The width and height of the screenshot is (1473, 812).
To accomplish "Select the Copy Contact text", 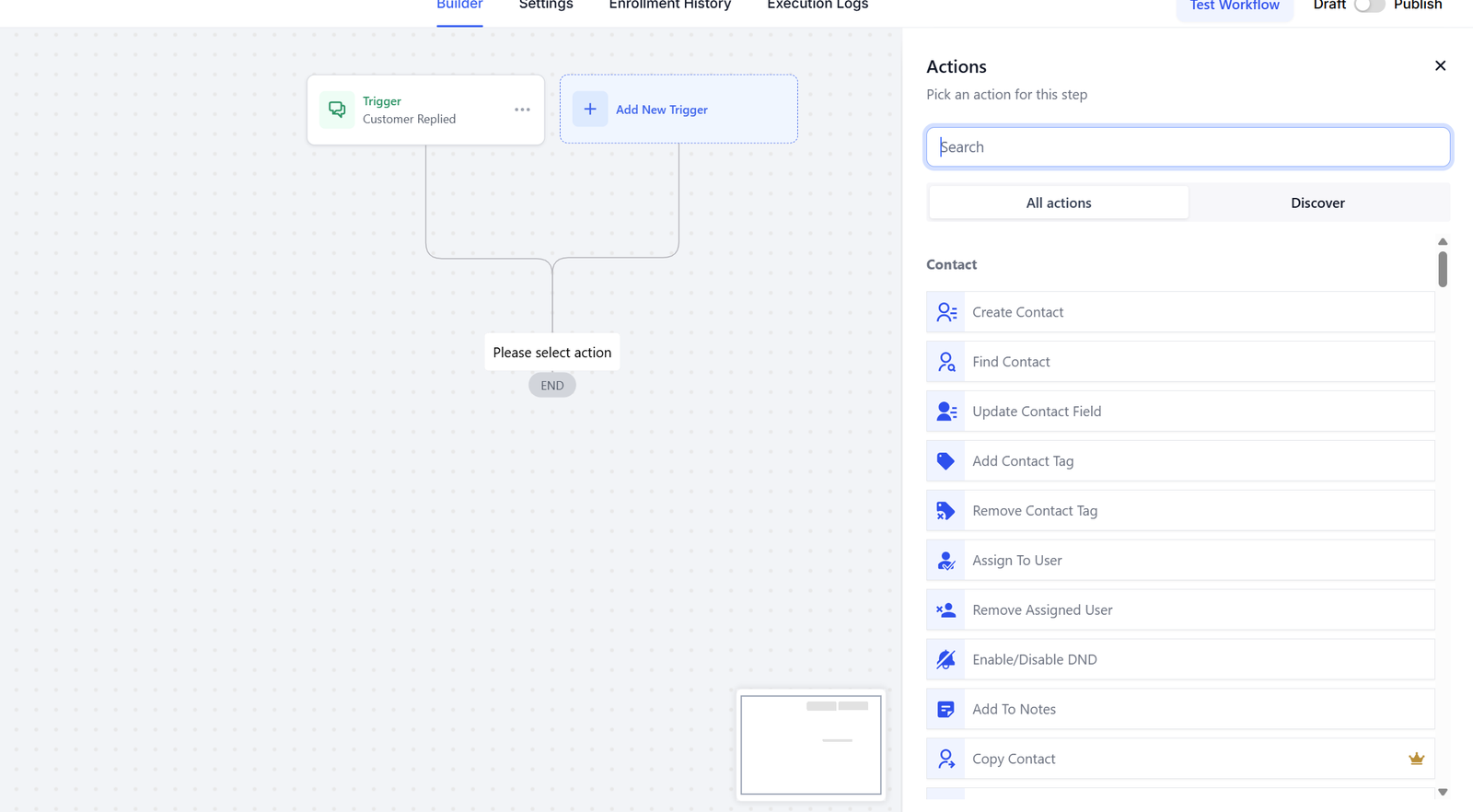I will 1014,760.
